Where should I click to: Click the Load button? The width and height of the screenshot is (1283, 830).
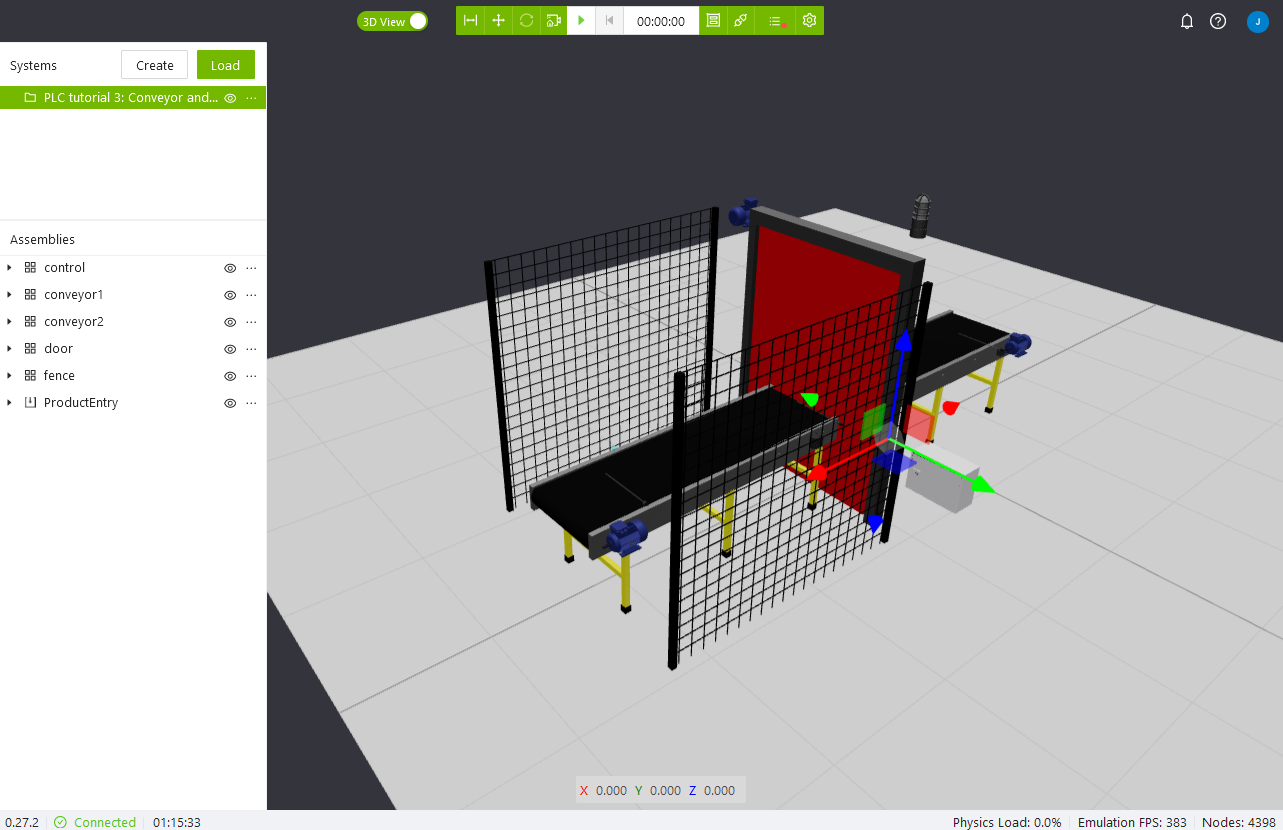point(225,65)
